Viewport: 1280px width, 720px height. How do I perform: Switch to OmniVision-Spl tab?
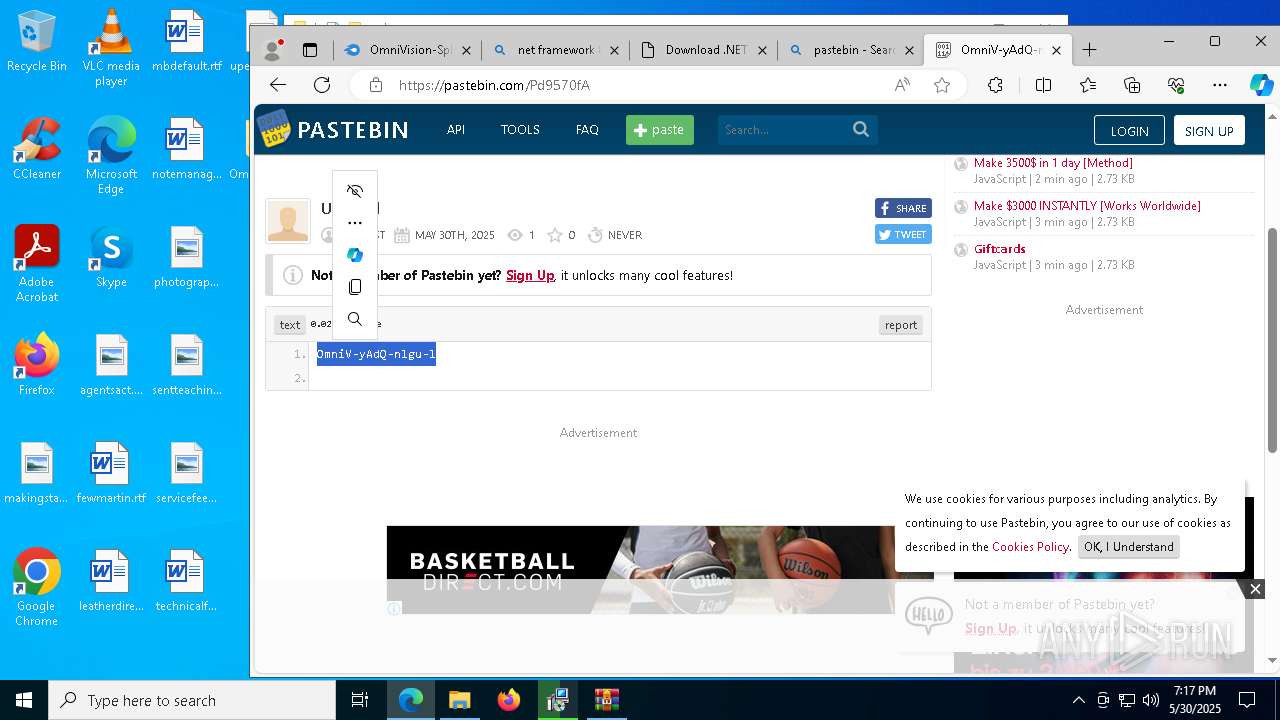click(408, 49)
